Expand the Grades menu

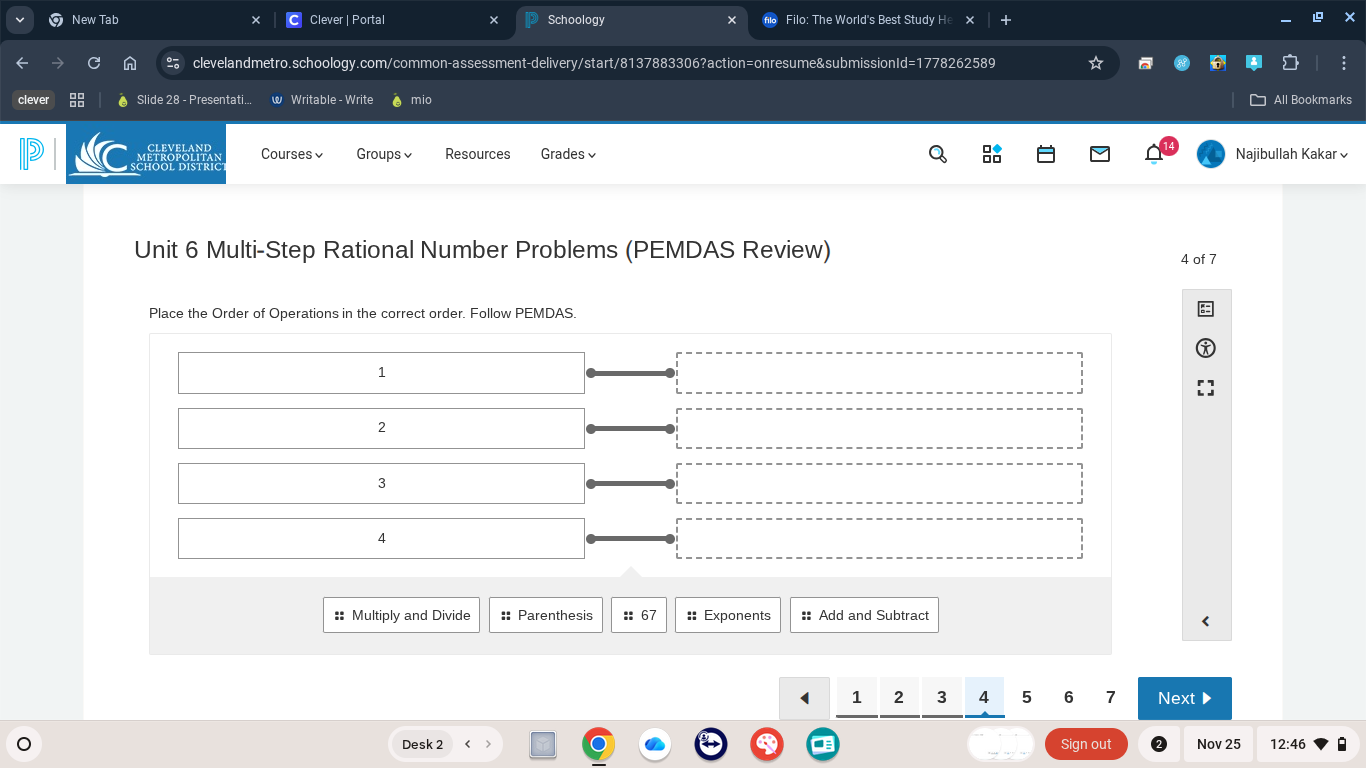pos(567,154)
